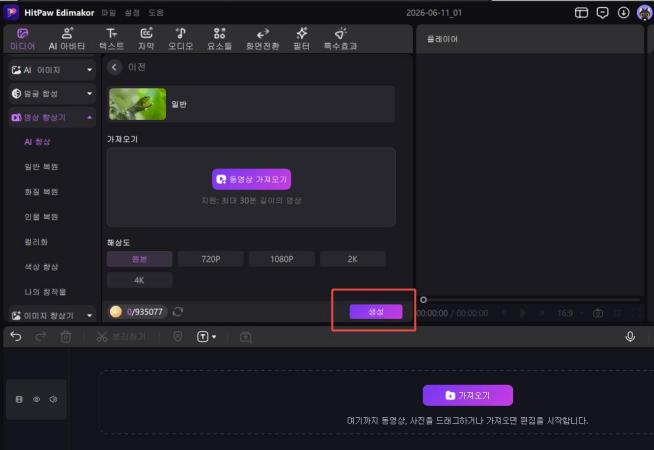Undo the last action in timeline toolbar
654x450 pixels.
click(x=16, y=337)
